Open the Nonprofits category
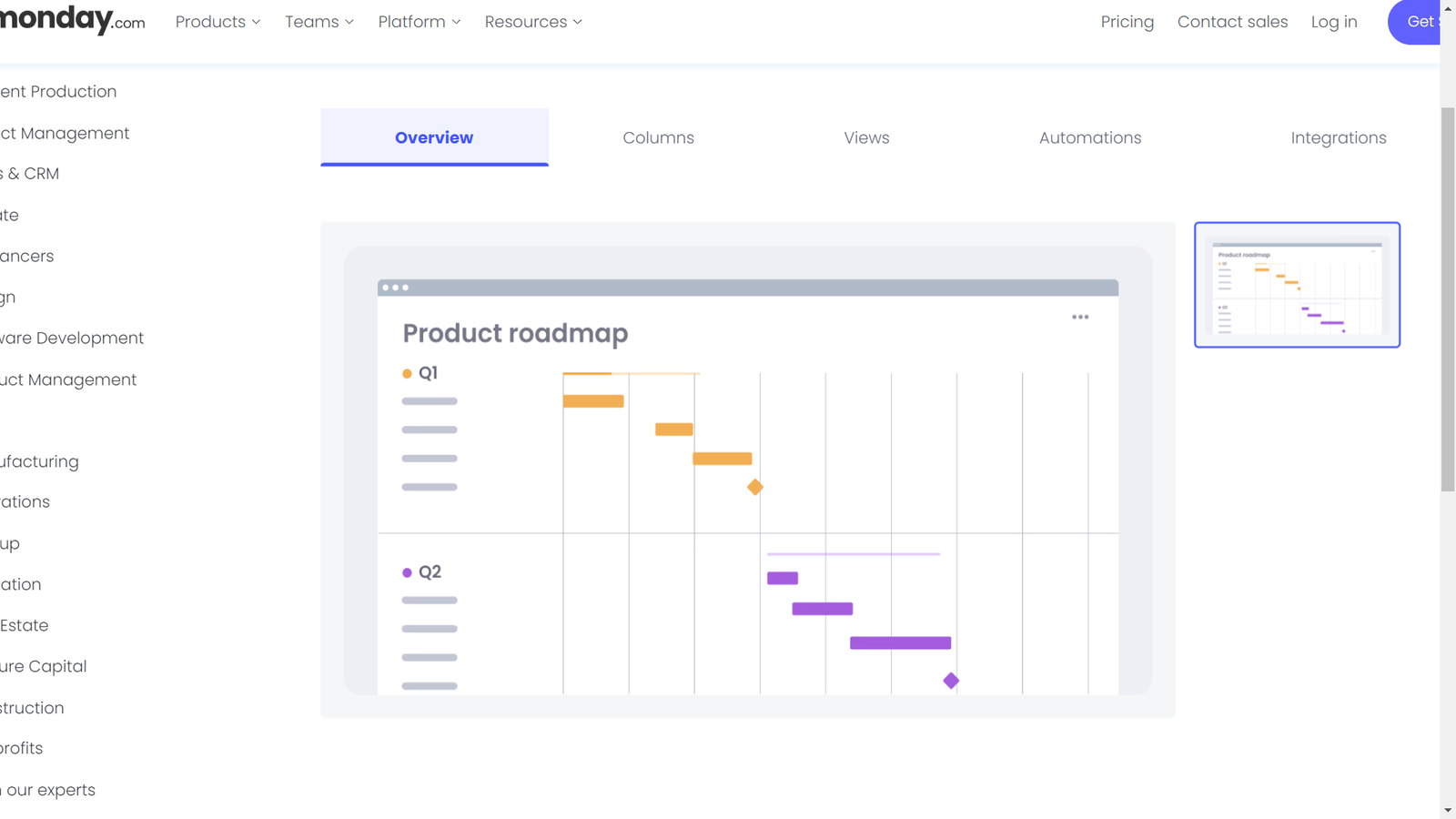This screenshot has height=819, width=1456. click(x=22, y=748)
